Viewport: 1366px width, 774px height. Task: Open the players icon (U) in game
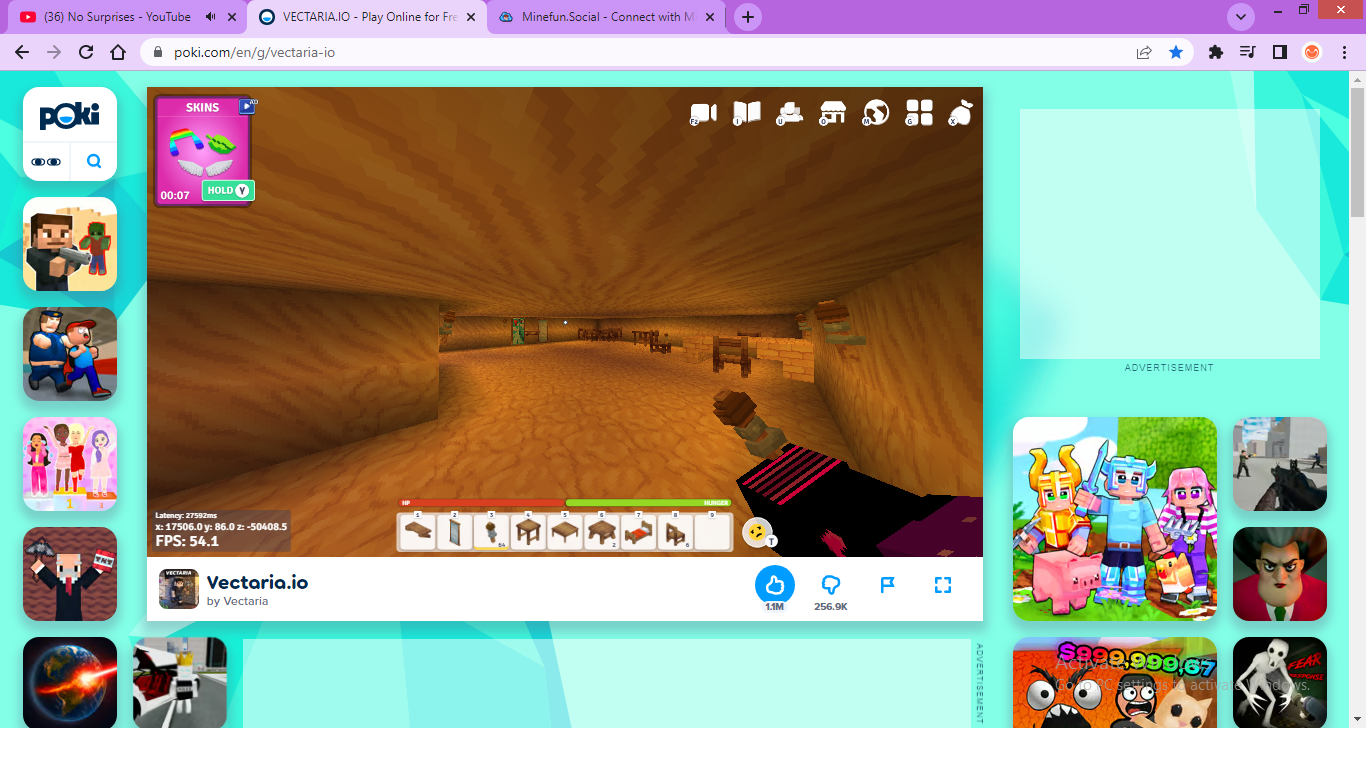point(790,113)
